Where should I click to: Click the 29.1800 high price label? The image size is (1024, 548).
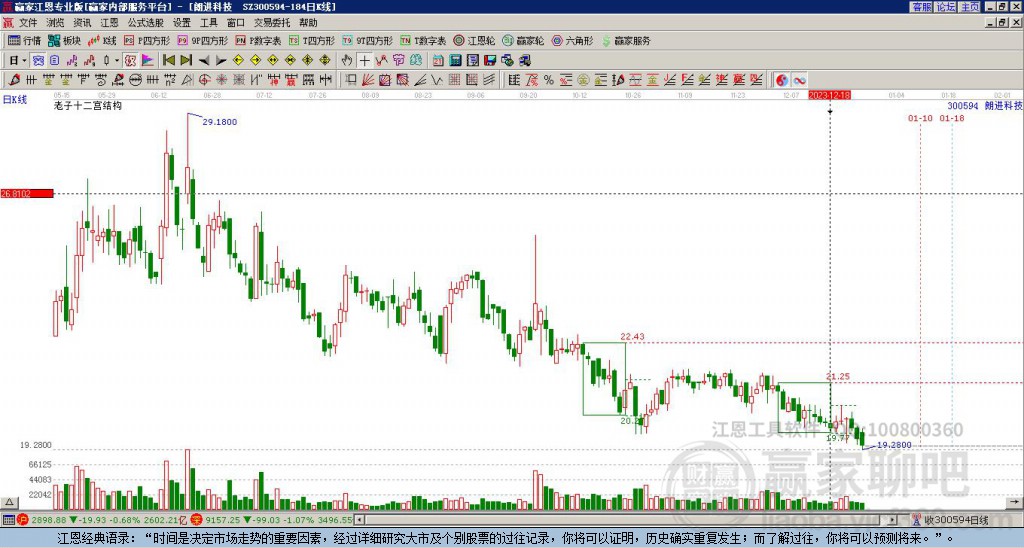pyautogui.click(x=219, y=121)
